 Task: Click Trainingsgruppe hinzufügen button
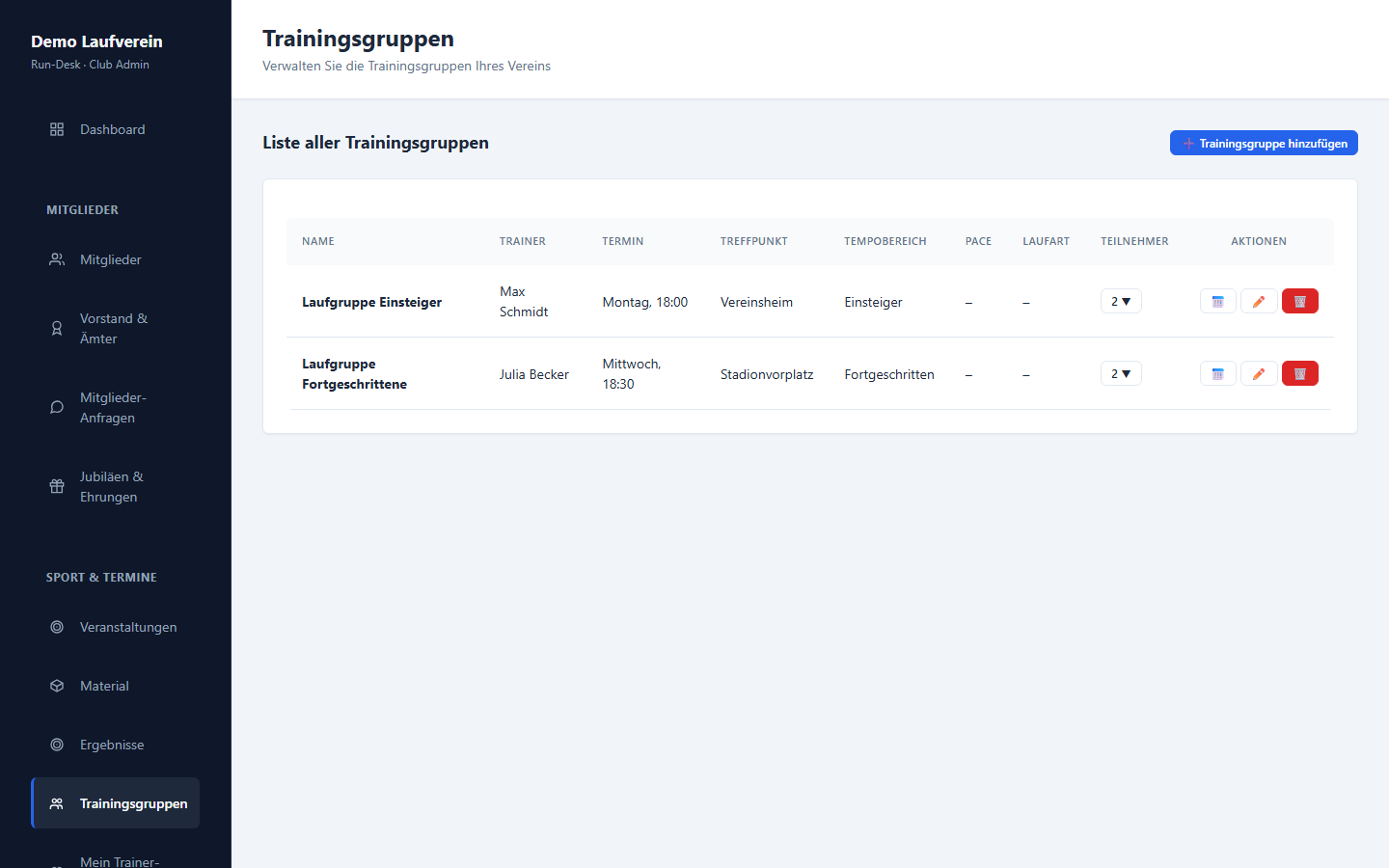[1264, 143]
